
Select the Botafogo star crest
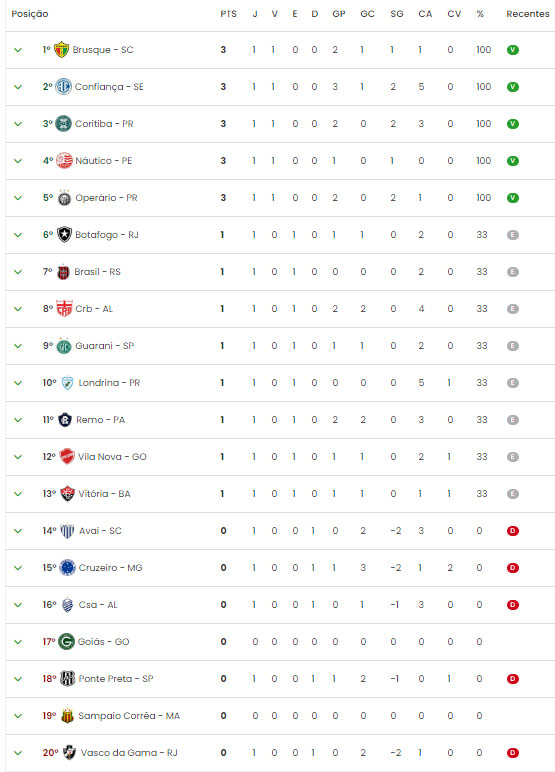click(x=65, y=235)
